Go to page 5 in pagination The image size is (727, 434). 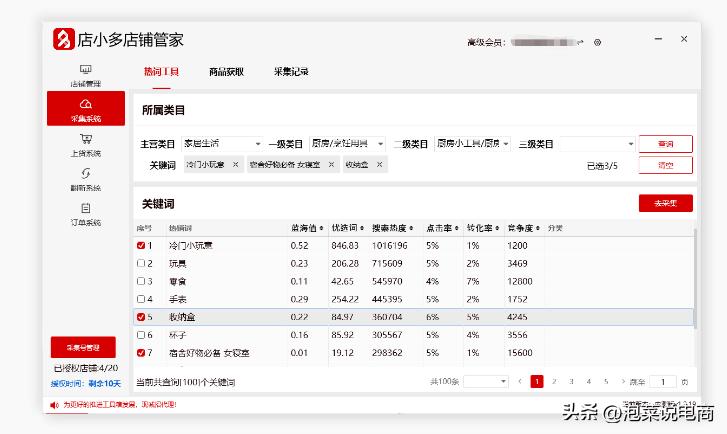606,382
